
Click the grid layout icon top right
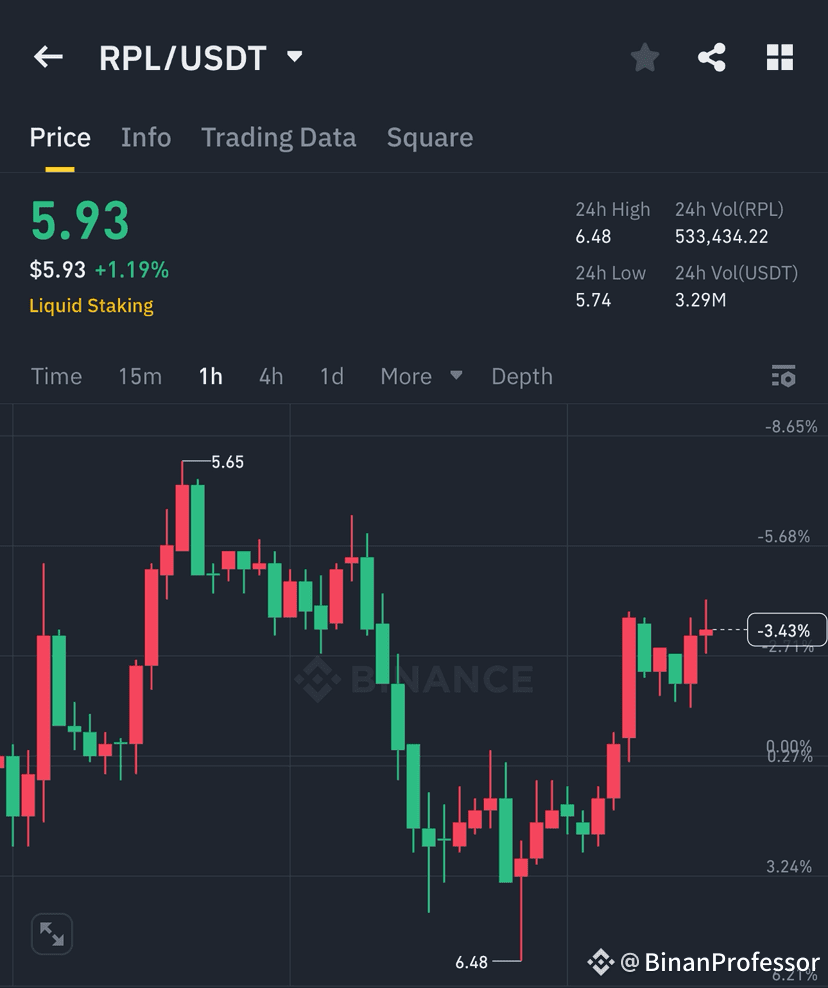780,57
